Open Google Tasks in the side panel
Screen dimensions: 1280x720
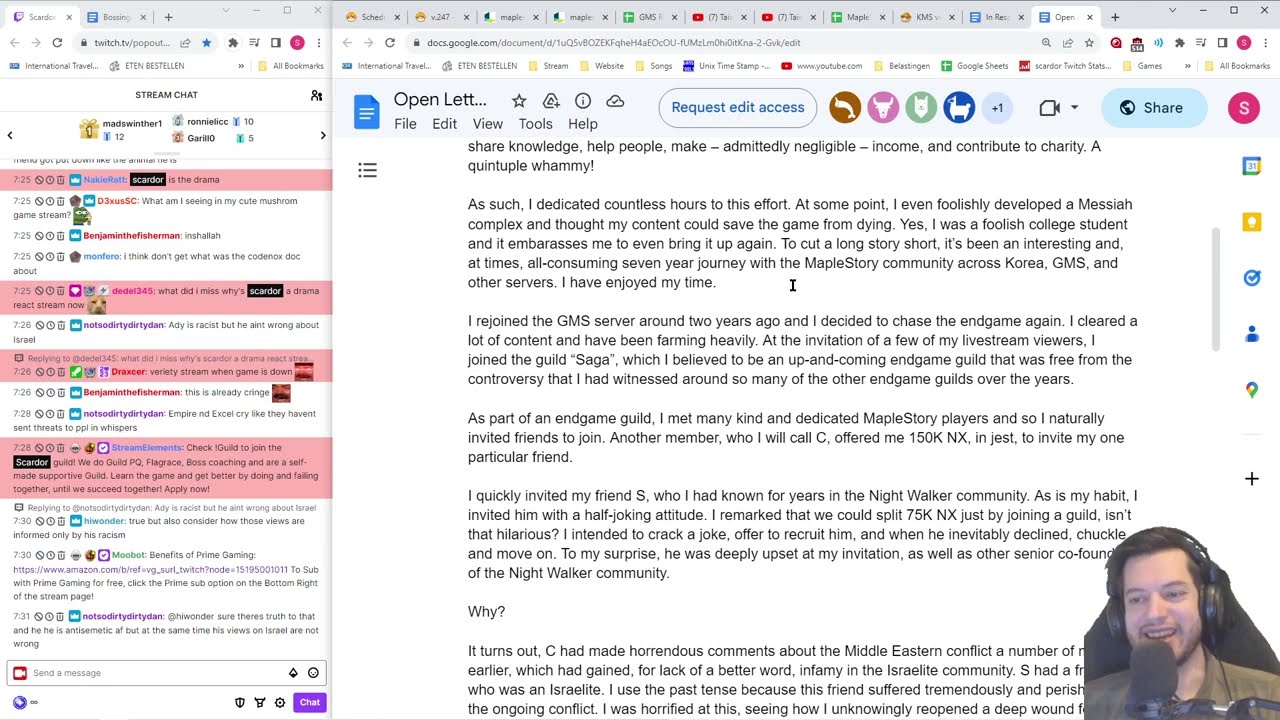click(x=1251, y=278)
